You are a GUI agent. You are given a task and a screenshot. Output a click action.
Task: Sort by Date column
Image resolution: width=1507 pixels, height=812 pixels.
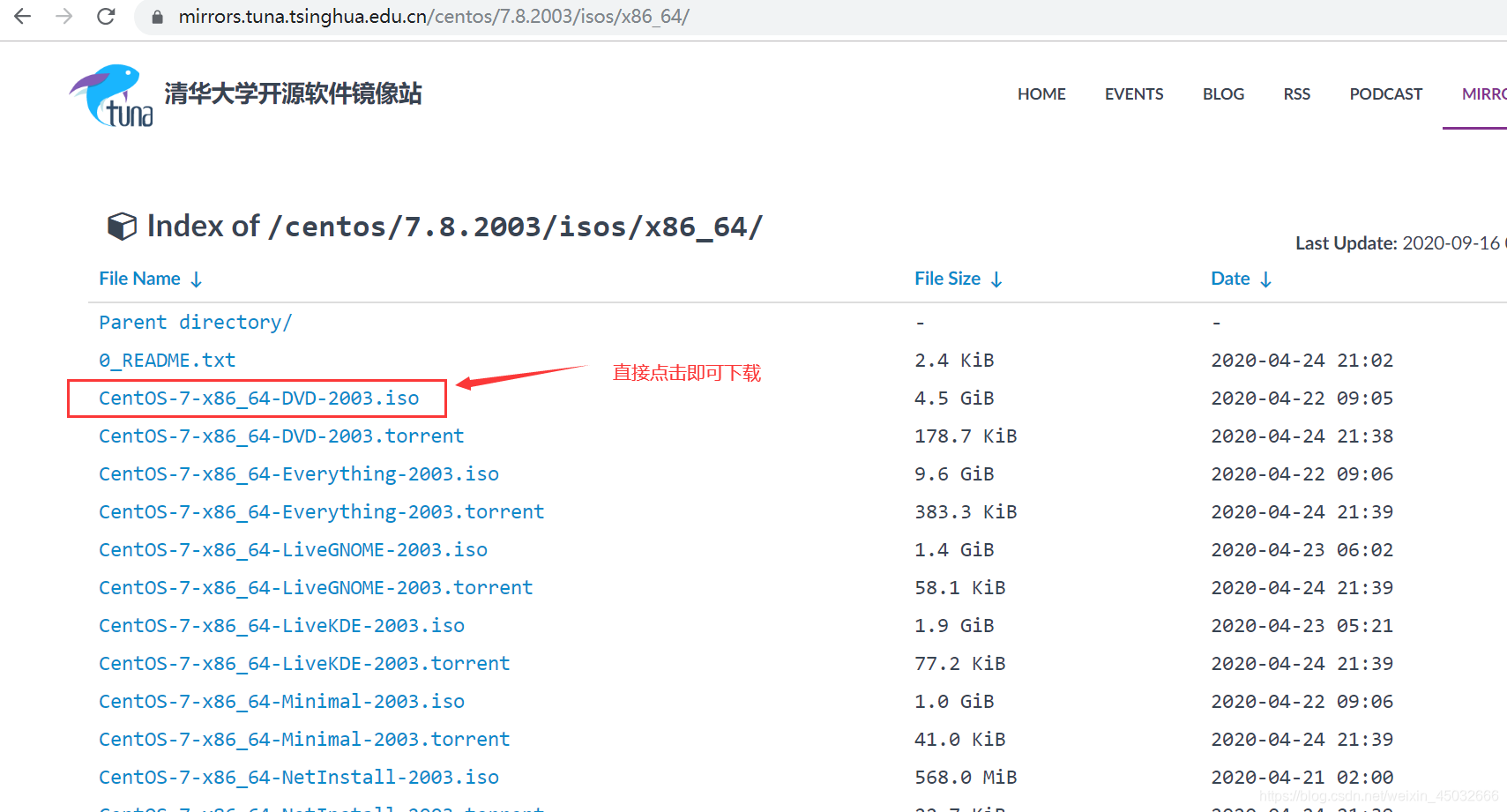[x=1242, y=279]
